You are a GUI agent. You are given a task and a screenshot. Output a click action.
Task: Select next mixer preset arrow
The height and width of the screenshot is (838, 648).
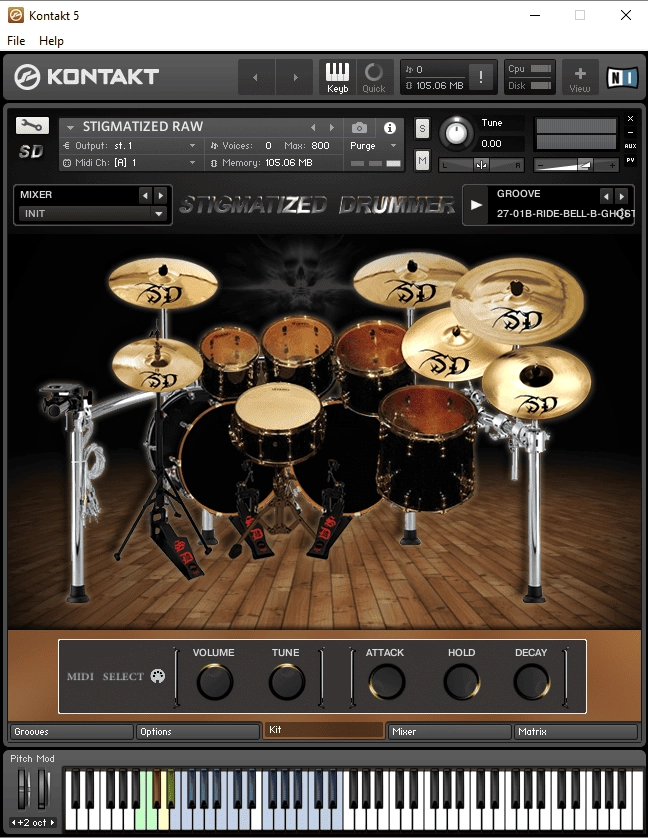click(160, 196)
